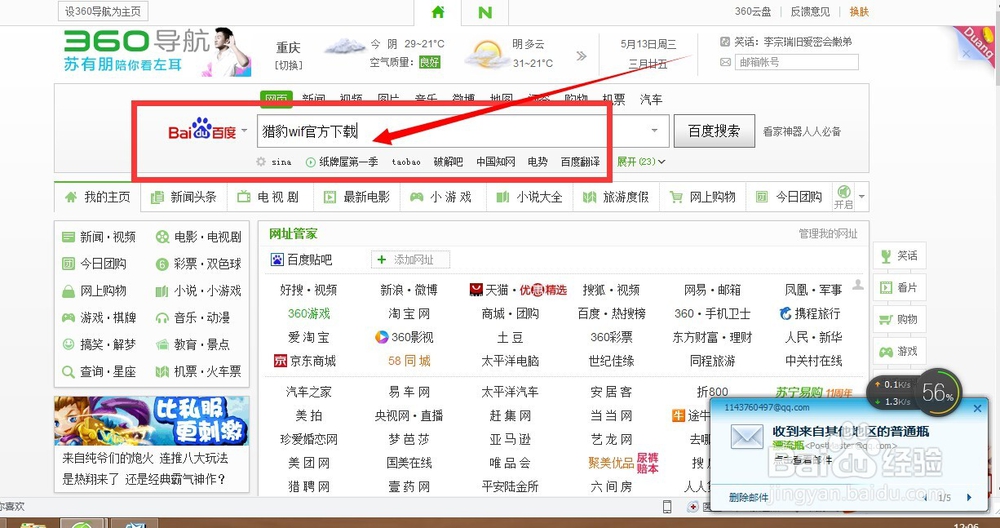The width and height of the screenshot is (1000, 528).
Task: Toggle the 开启 speaker icon
Action: pos(843,196)
